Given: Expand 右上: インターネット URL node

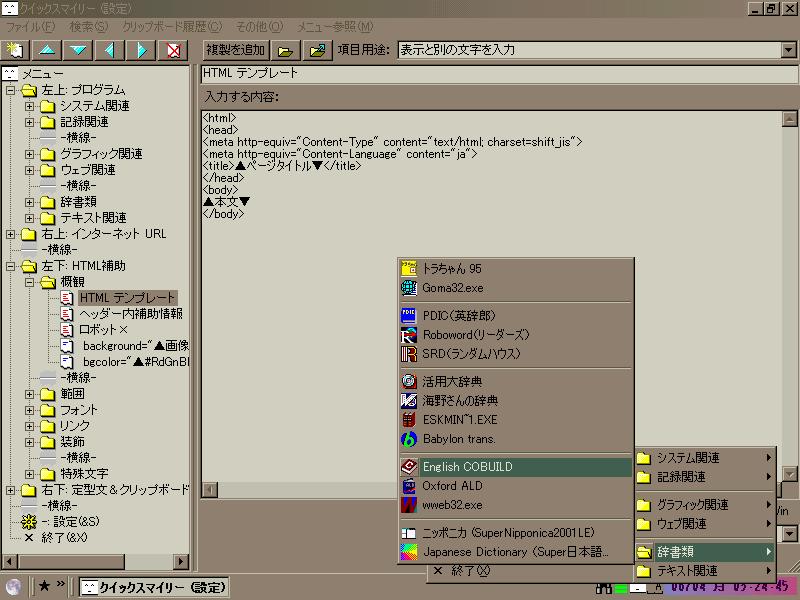Looking at the screenshot, I should pos(10,234).
